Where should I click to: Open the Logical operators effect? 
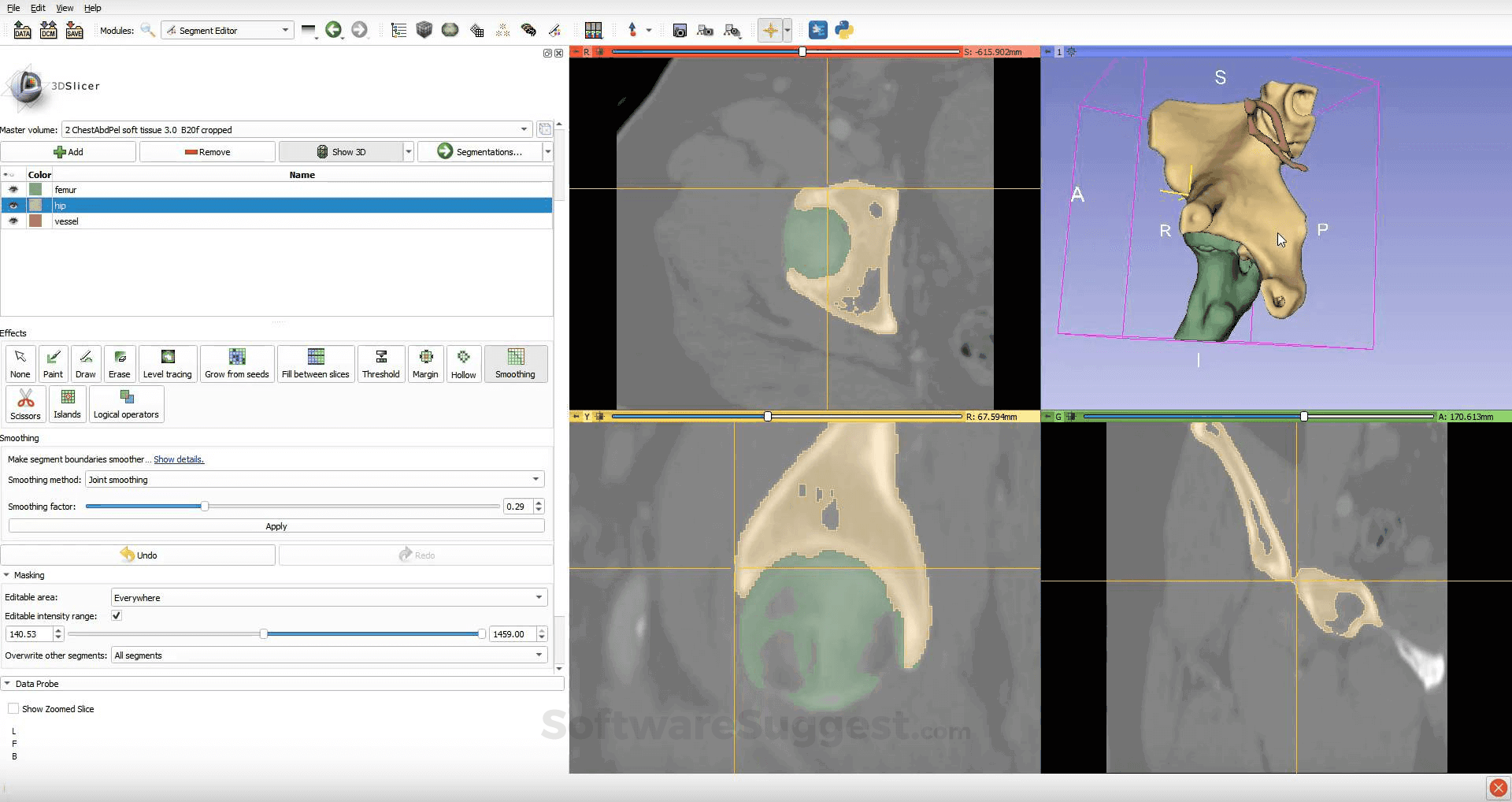point(126,403)
